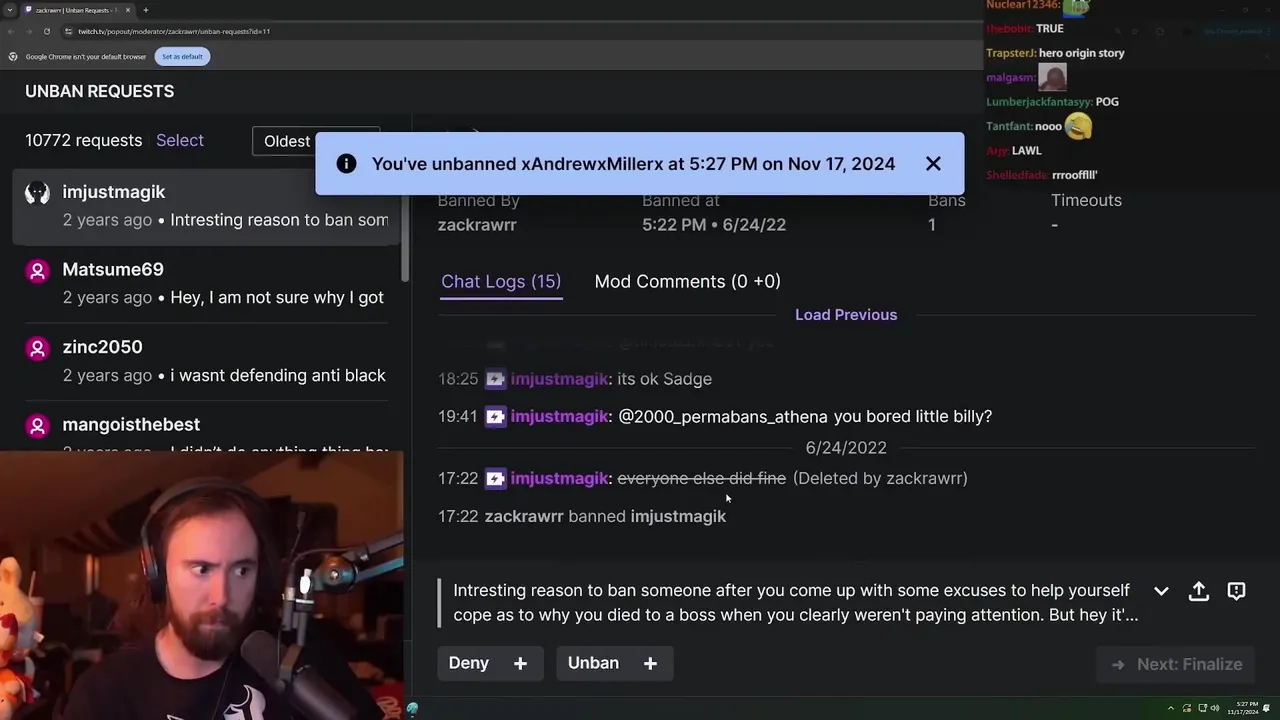
Task: Click the plus icon beside Unban
Action: [650, 663]
